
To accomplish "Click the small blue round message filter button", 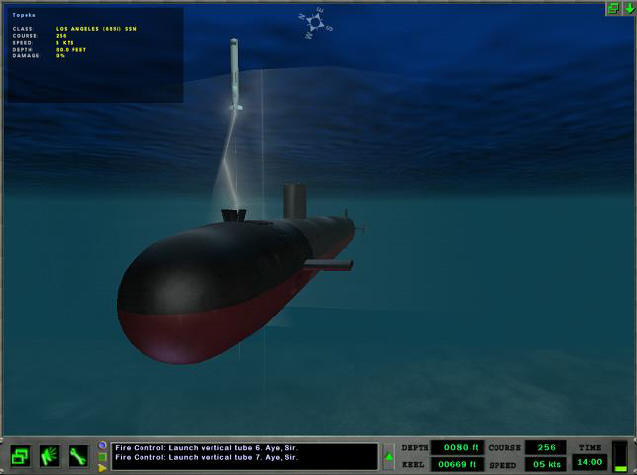I will pos(102,445).
